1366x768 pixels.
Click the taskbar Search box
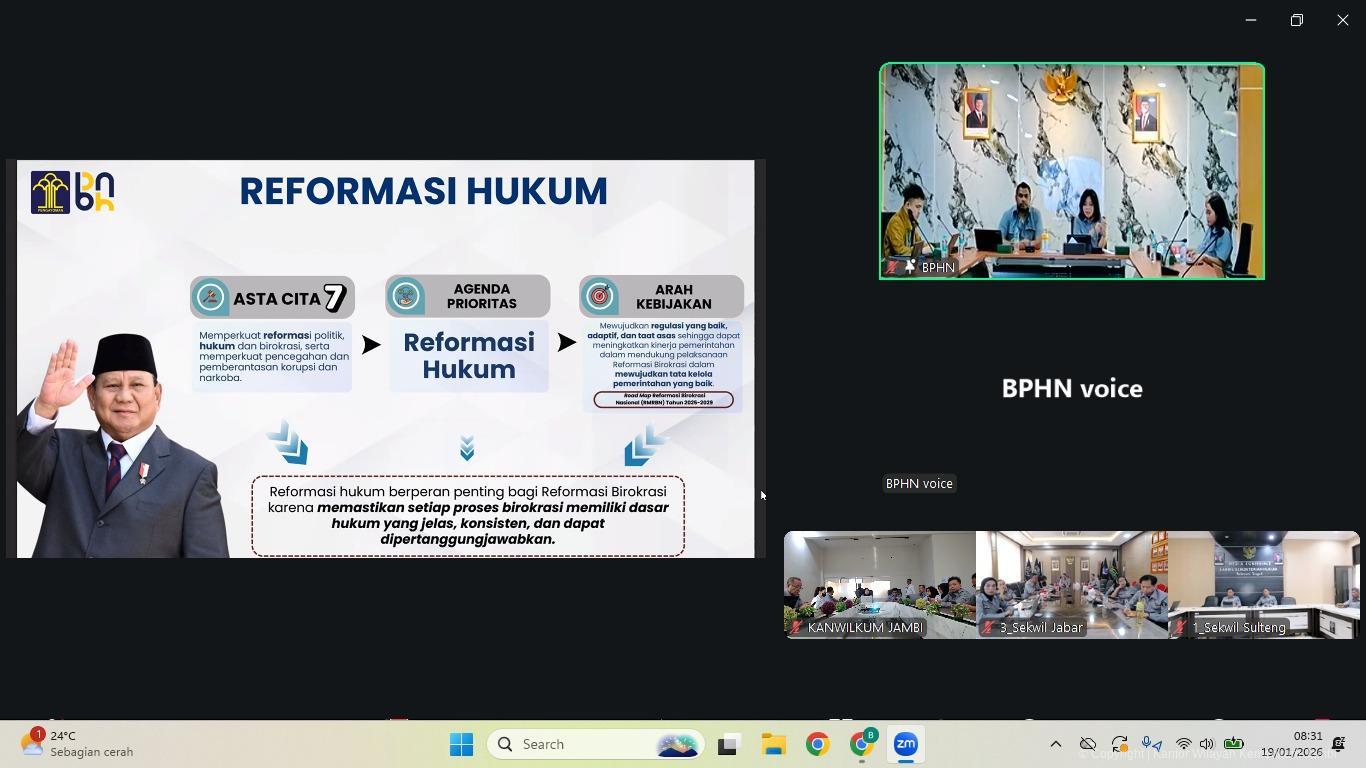(x=596, y=744)
